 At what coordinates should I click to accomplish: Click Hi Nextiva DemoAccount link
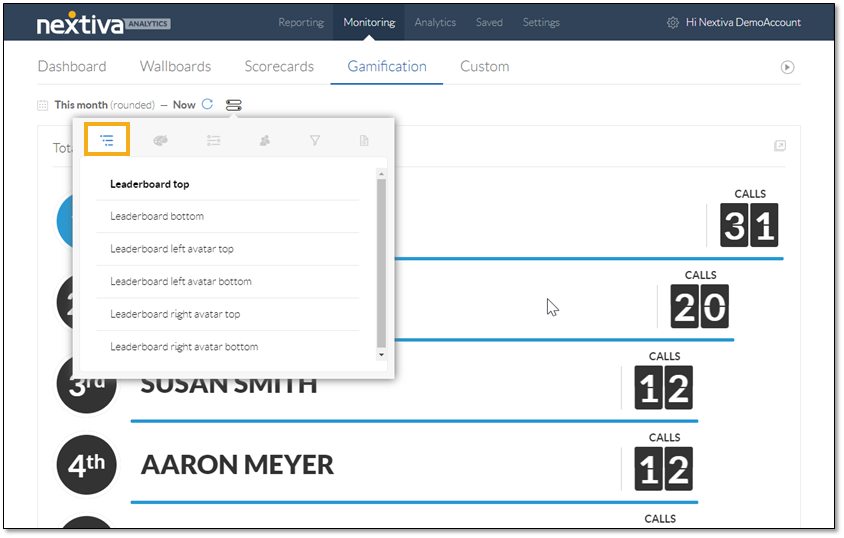(743, 22)
